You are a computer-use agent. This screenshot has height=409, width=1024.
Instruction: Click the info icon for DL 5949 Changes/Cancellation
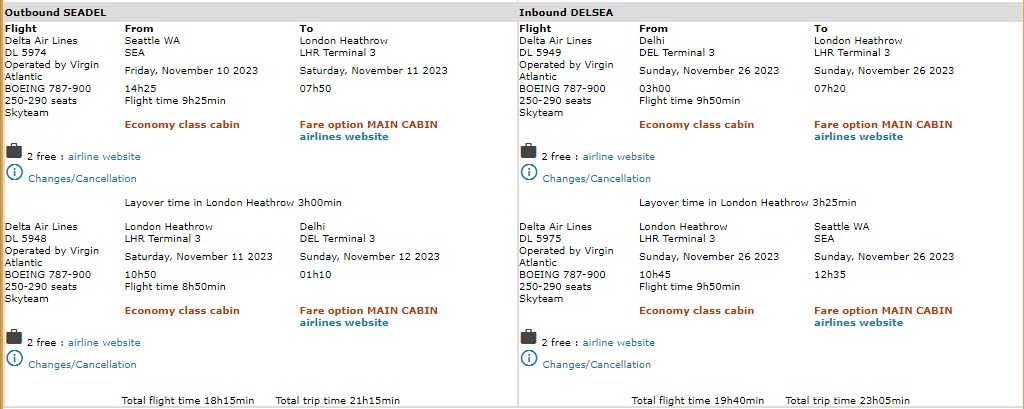(528, 173)
